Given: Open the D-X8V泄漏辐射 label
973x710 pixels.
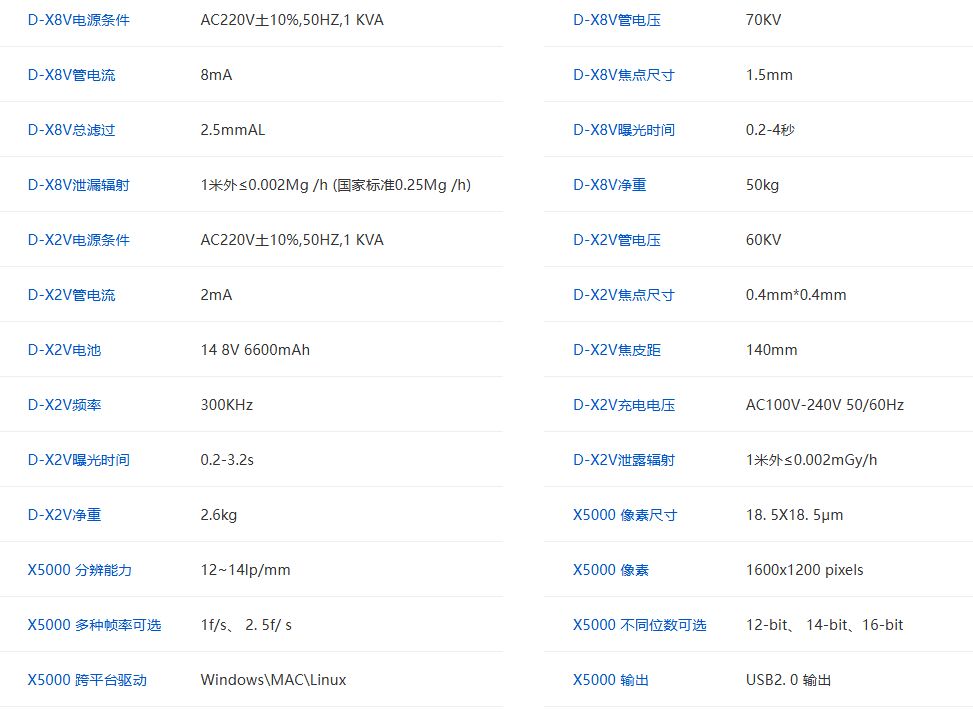Looking at the screenshot, I should click(78, 185).
